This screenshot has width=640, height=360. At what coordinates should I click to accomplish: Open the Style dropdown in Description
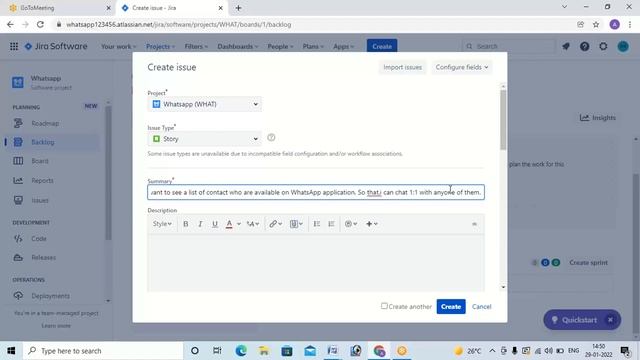(162, 224)
